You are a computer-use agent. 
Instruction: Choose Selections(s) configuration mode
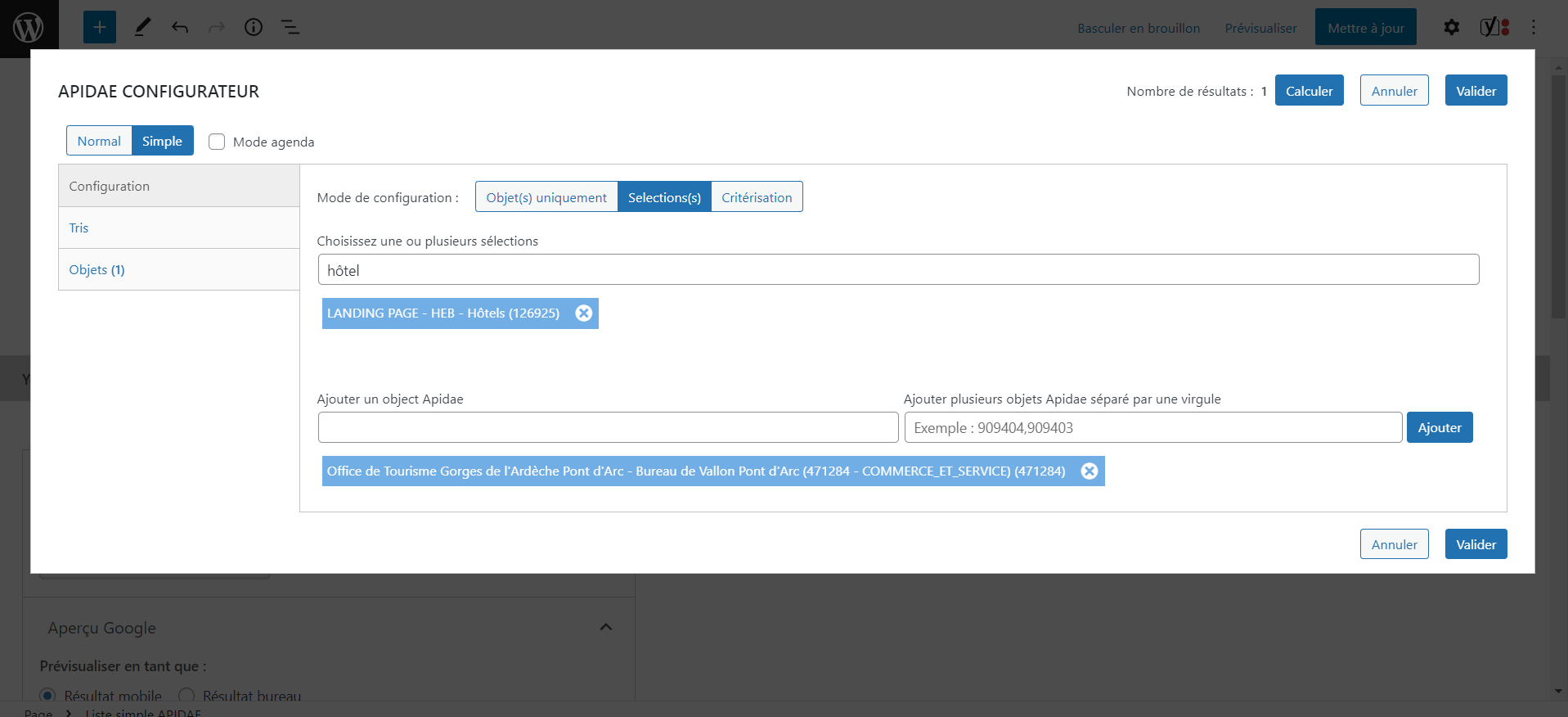(664, 197)
